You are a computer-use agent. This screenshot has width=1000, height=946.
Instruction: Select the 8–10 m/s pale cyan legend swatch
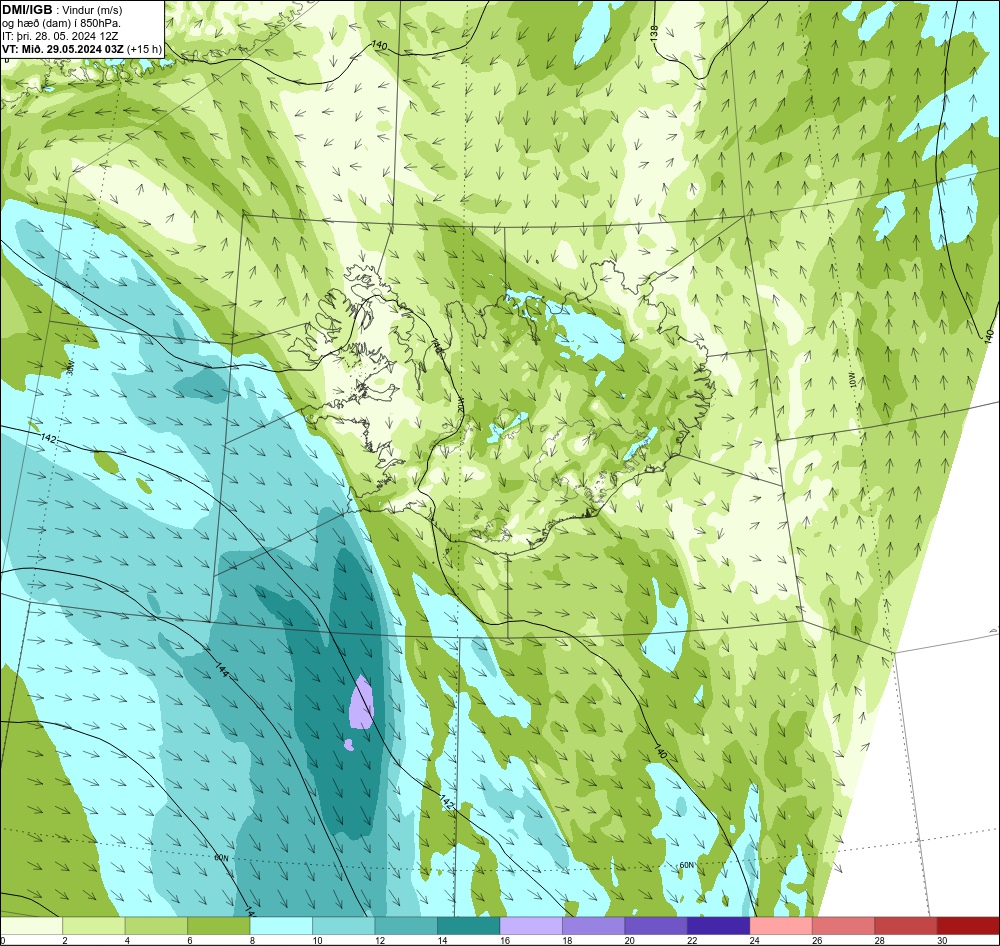tap(281, 926)
